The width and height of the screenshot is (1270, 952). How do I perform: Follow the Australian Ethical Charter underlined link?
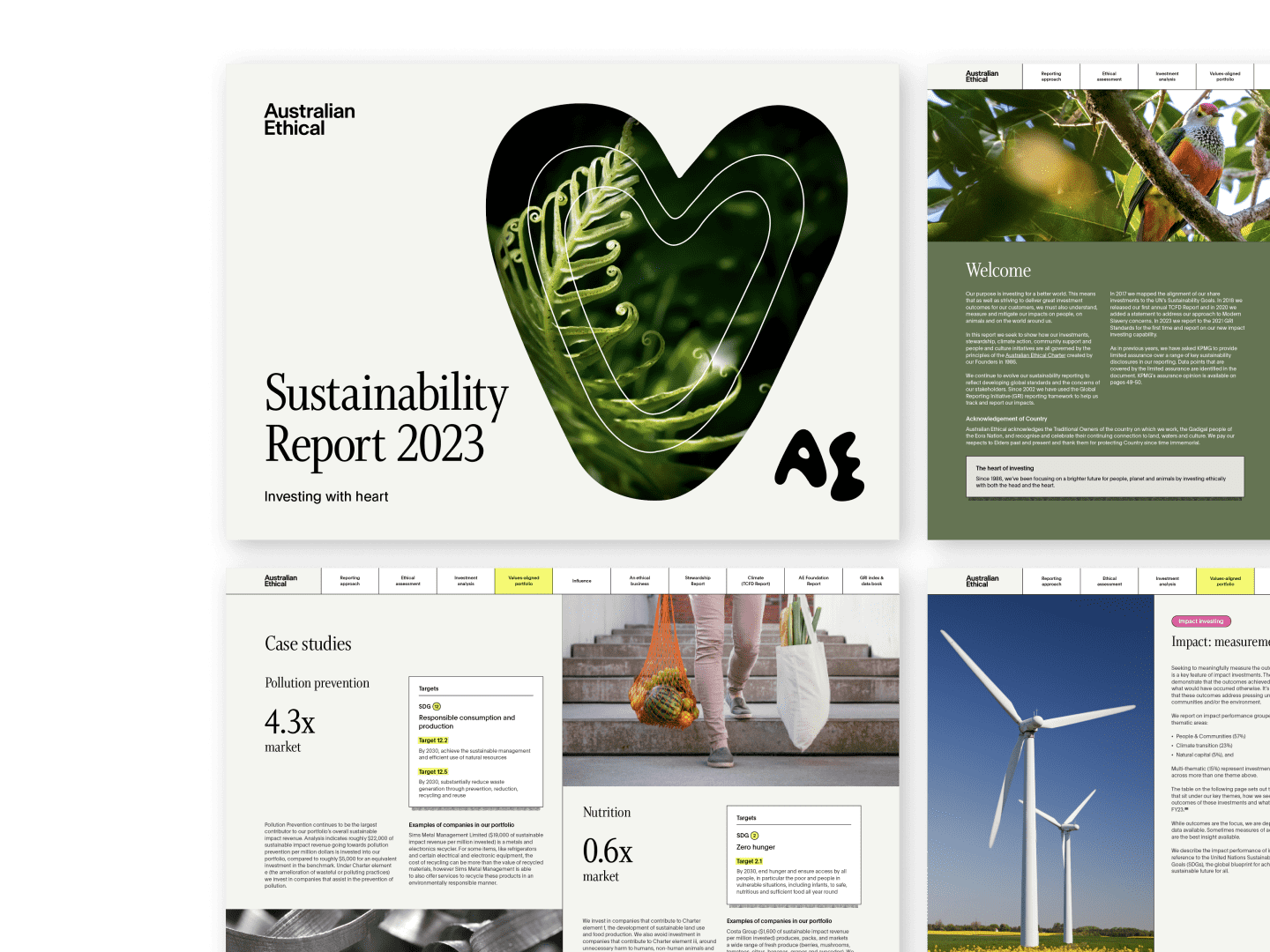(1035, 355)
